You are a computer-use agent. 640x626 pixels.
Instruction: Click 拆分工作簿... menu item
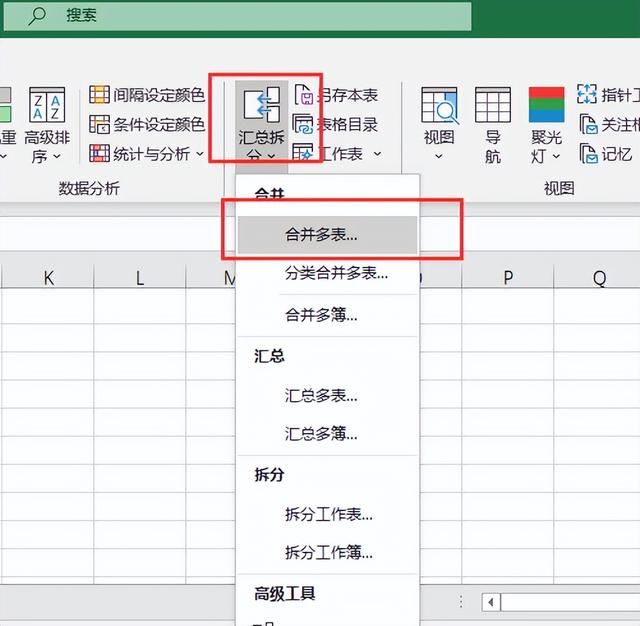tap(327, 553)
